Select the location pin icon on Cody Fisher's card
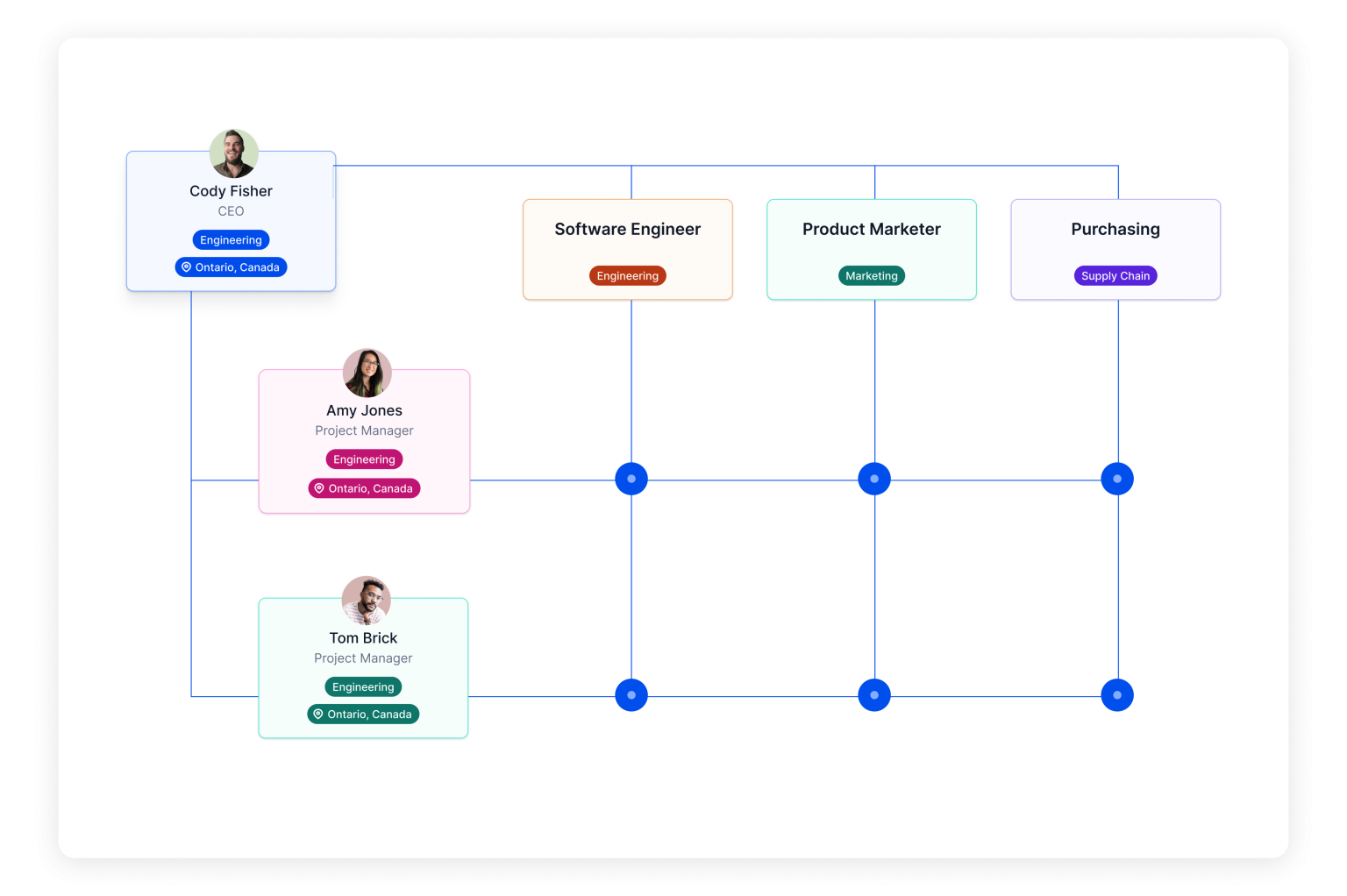Image resolution: width=1347 pixels, height=896 pixels. point(186,267)
